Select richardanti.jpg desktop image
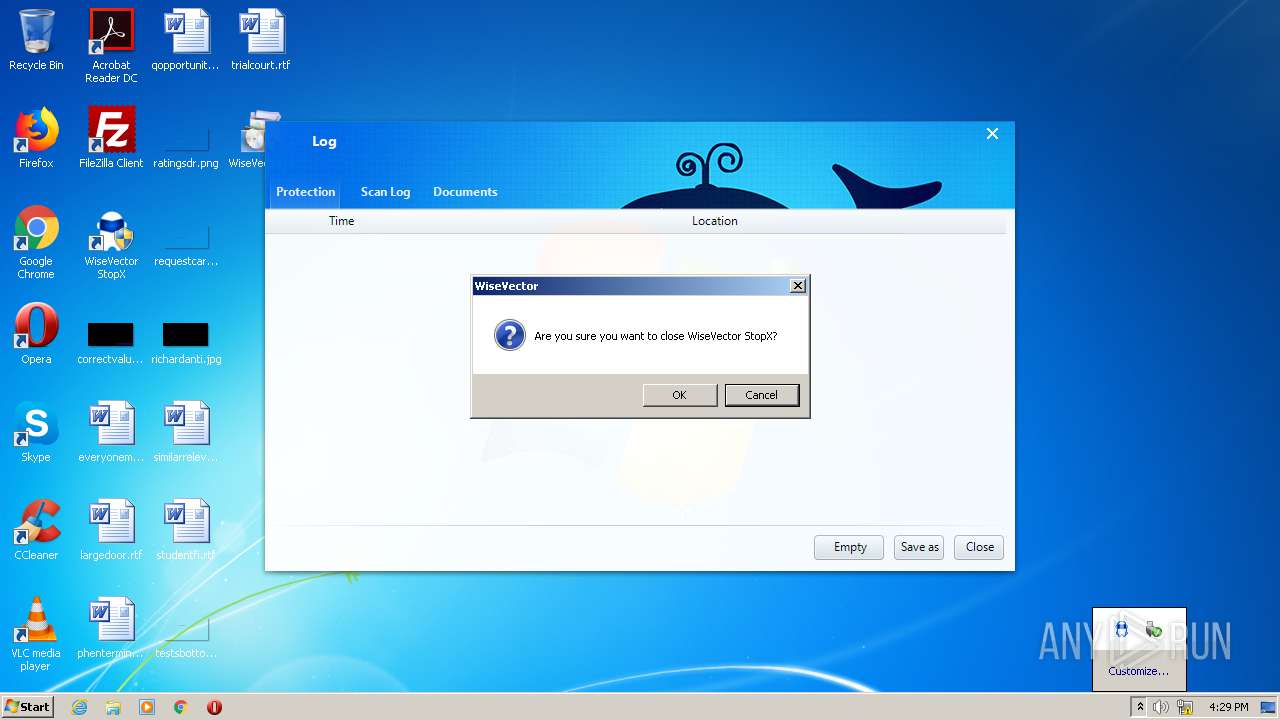The height and width of the screenshot is (720, 1280). (185, 342)
